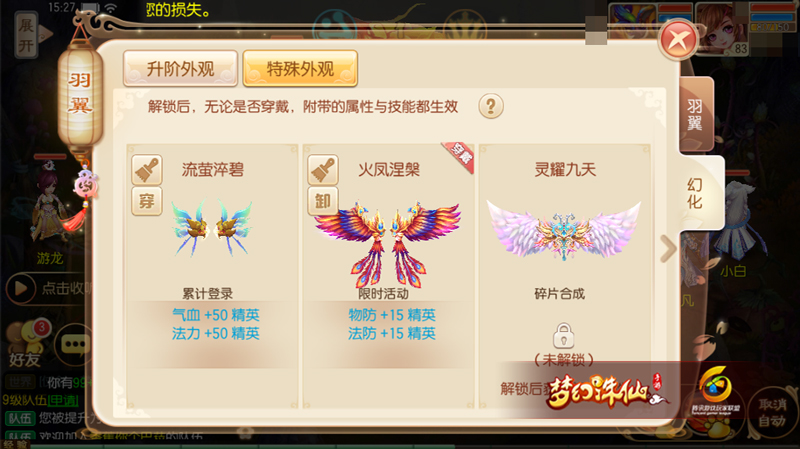Viewport: 800px width, 449px height.
Task: Show next wings with right chevron arrow
Action: 668,248
